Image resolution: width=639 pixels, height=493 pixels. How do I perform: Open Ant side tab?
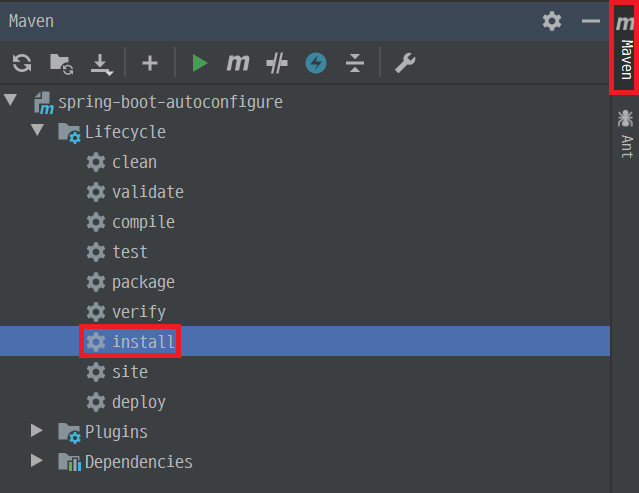point(625,134)
